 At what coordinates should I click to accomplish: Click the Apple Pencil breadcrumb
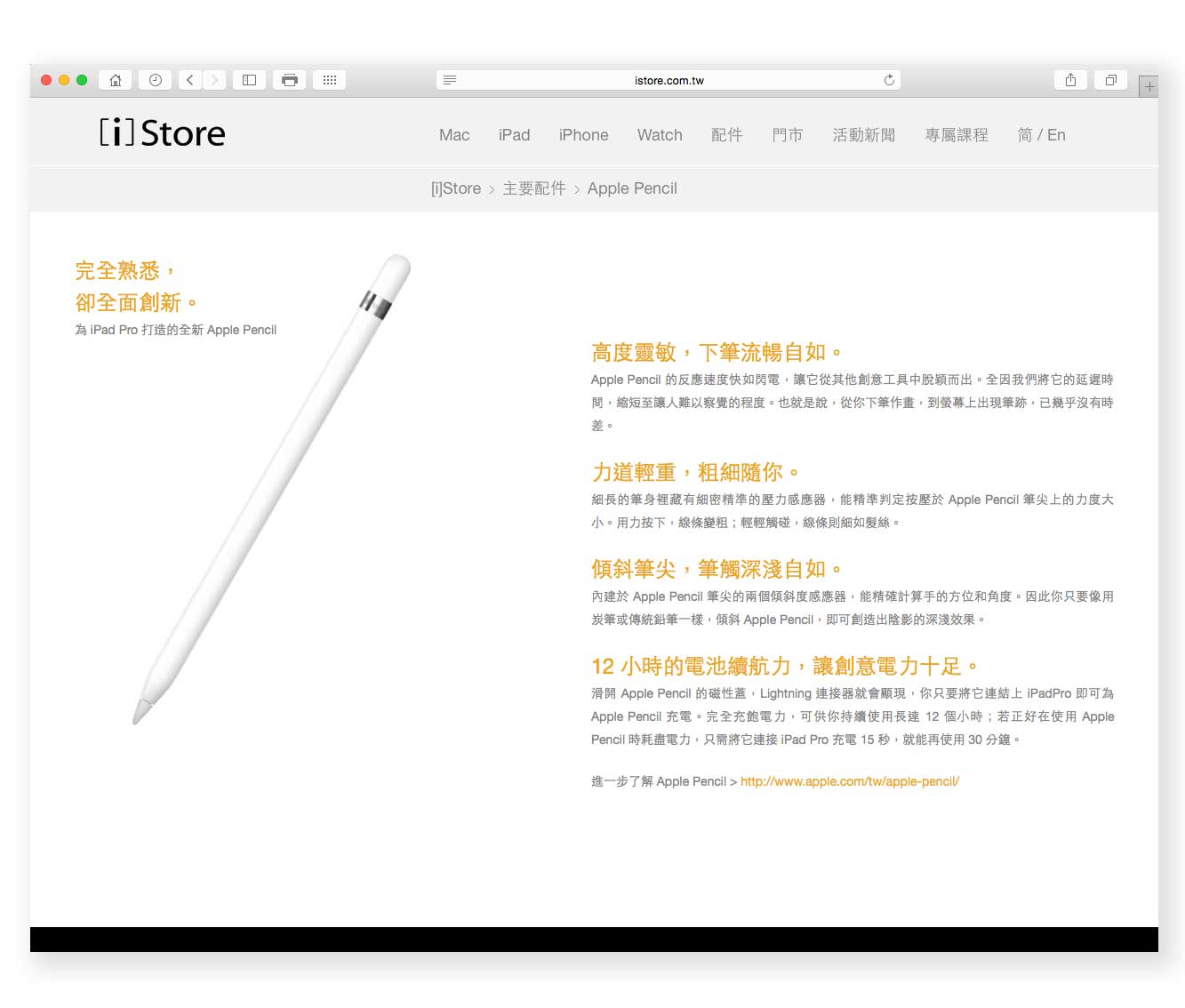[632, 188]
